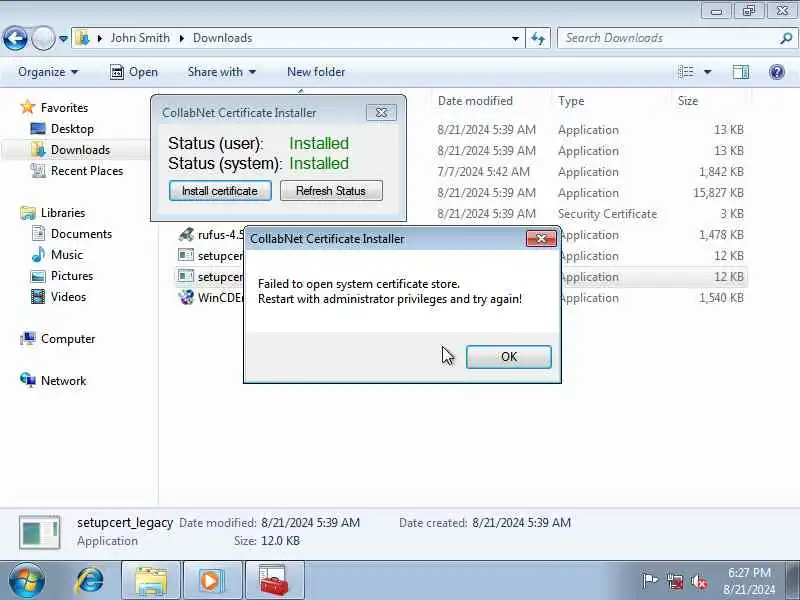Click the address bar folder icon

pyautogui.click(x=83, y=38)
